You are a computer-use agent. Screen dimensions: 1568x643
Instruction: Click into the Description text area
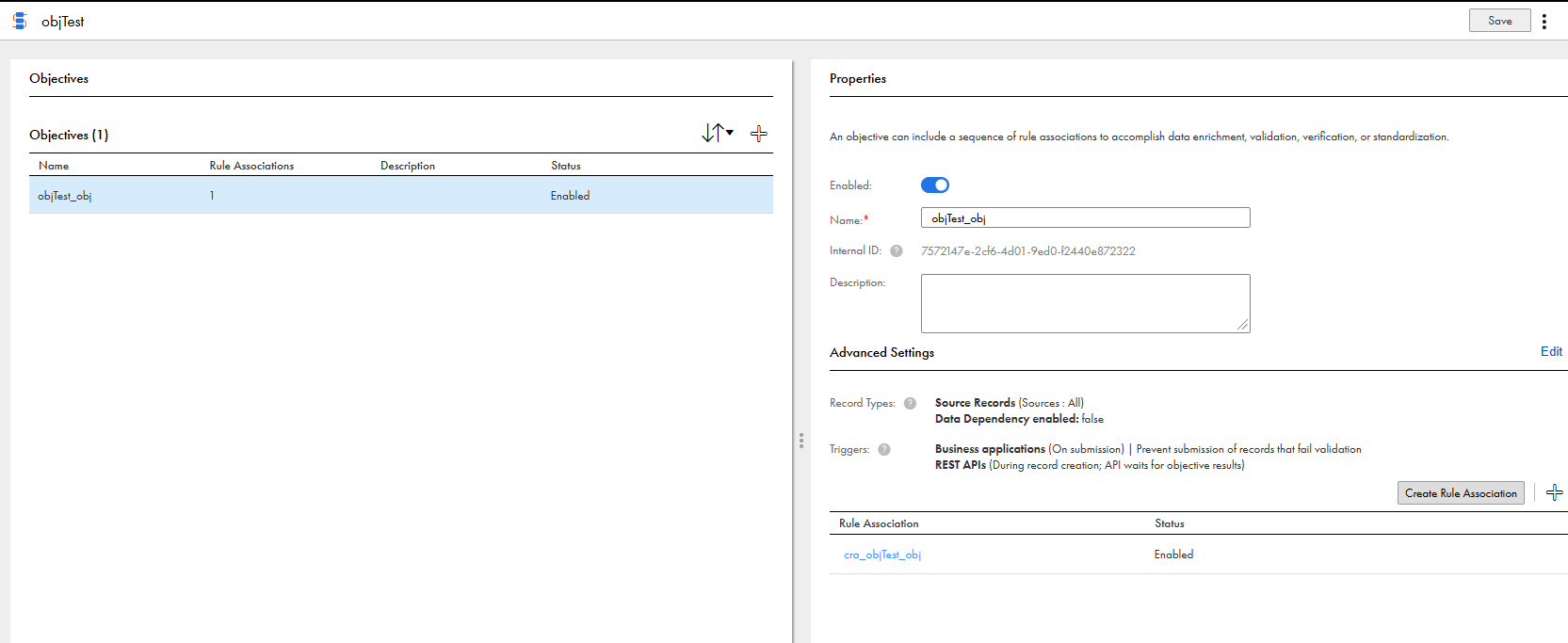click(x=1086, y=303)
